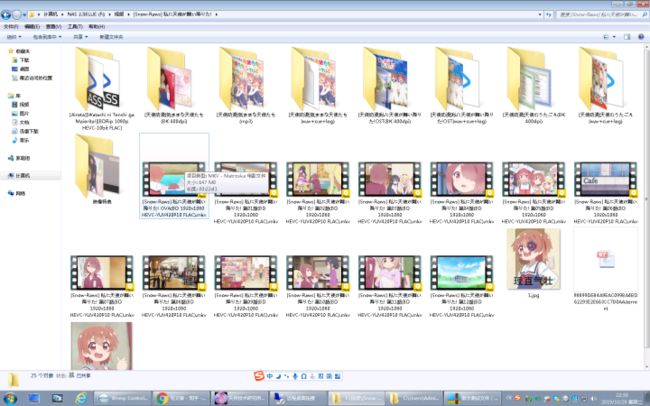Click the microphone icon on the IME toolbar

tap(295, 376)
